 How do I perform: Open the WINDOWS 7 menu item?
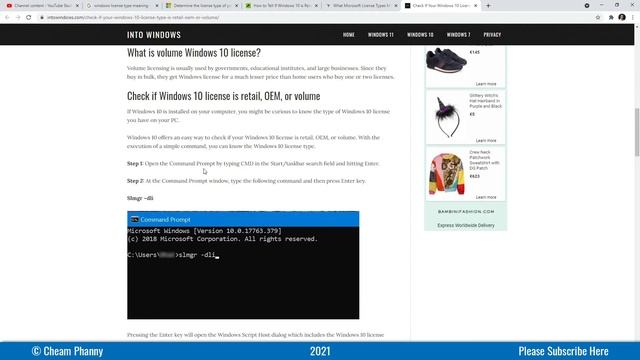point(458,35)
